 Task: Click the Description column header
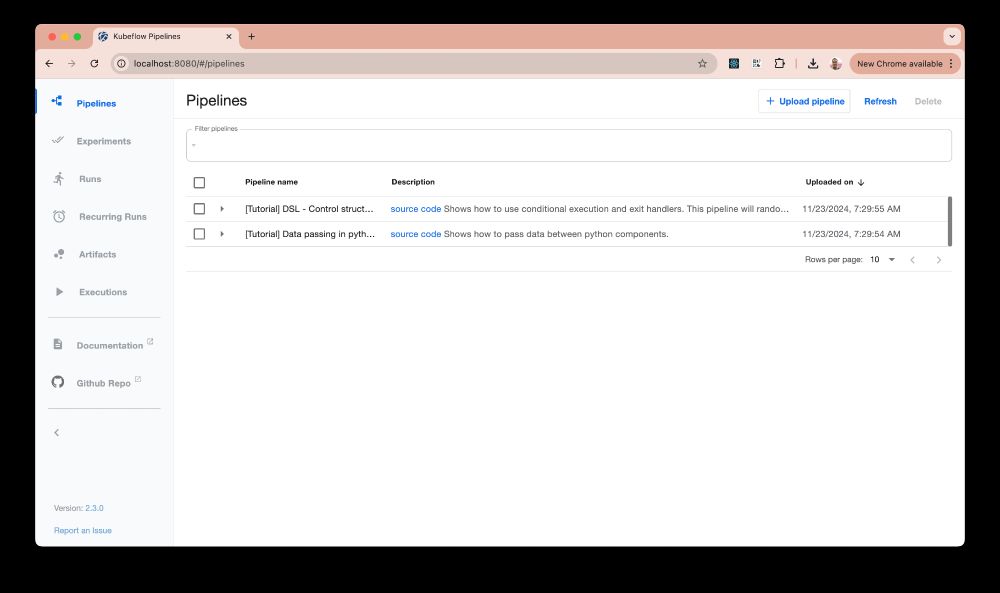point(413,182)
